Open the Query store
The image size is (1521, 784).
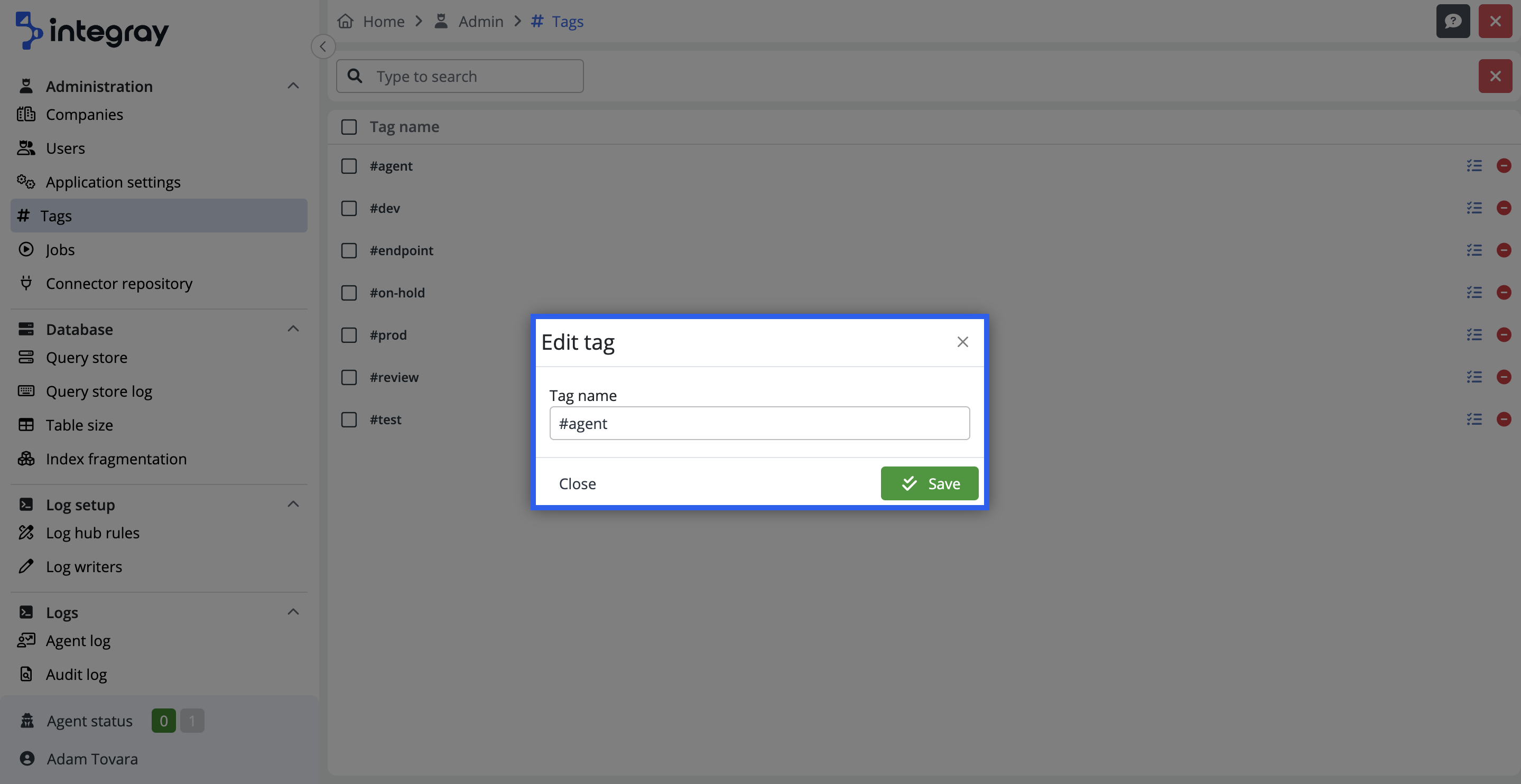pos(87,357)
